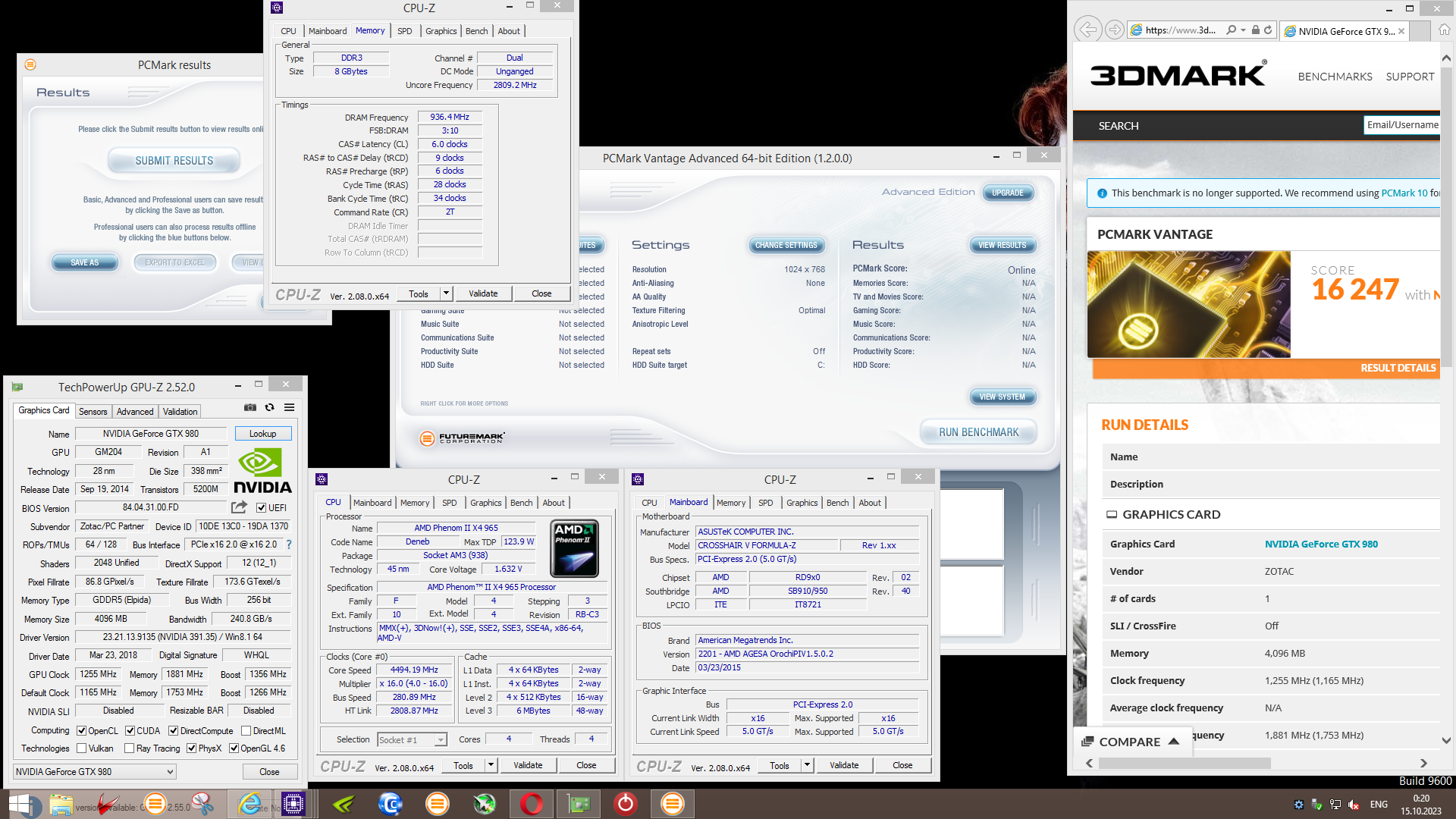The width and height of the screenshot is (1456, 819).
Task: Open the PCMark 10 link
Action: 1404,193
